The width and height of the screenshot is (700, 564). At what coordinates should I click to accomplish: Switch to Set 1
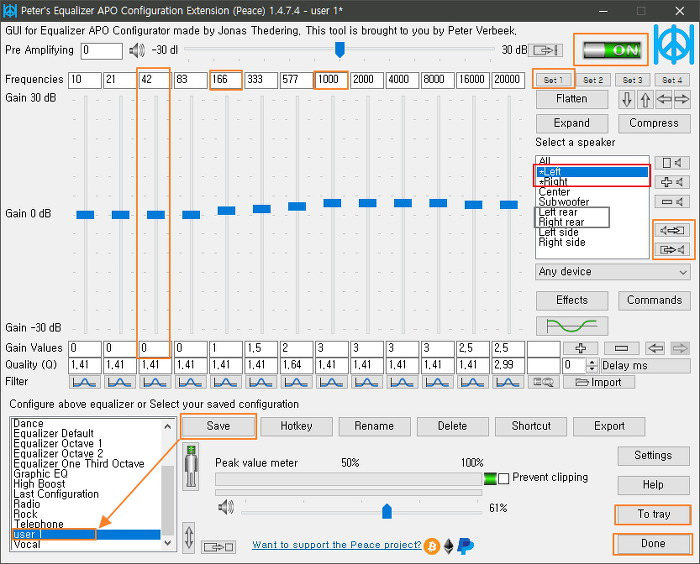click(554, 80)
